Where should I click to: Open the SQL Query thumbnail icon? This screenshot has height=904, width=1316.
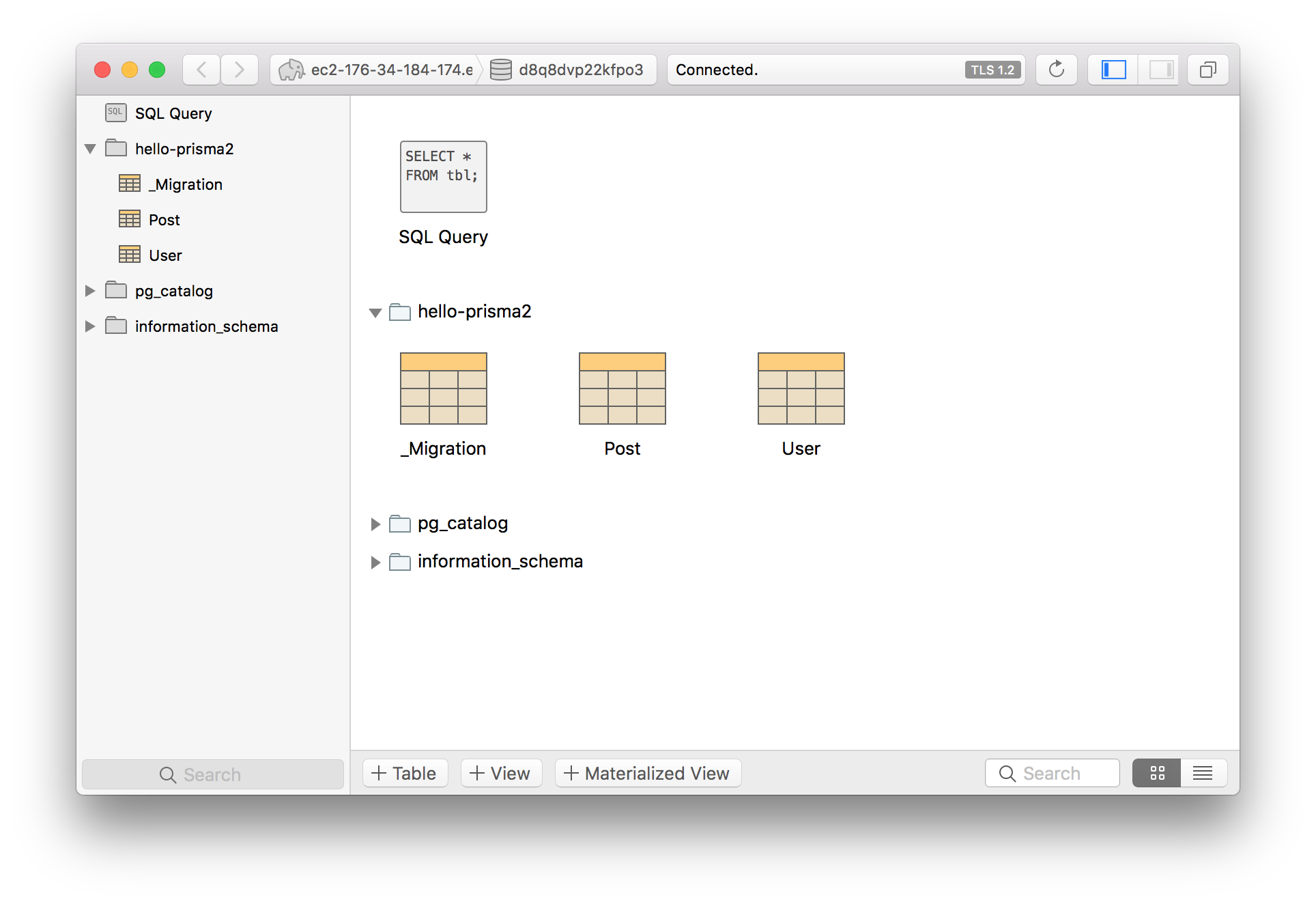[x=443, y=177]
